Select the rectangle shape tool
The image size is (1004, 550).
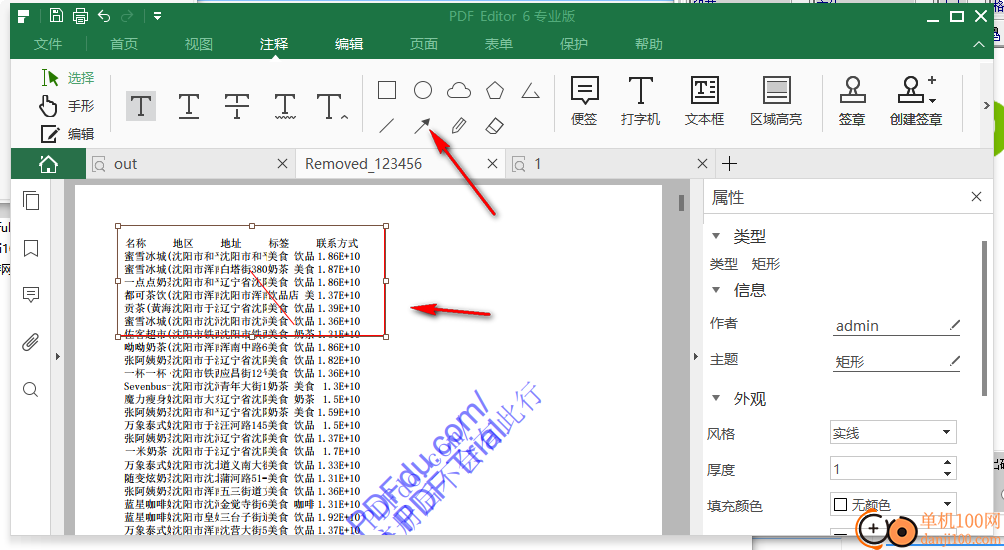click(x=387, y=90)
